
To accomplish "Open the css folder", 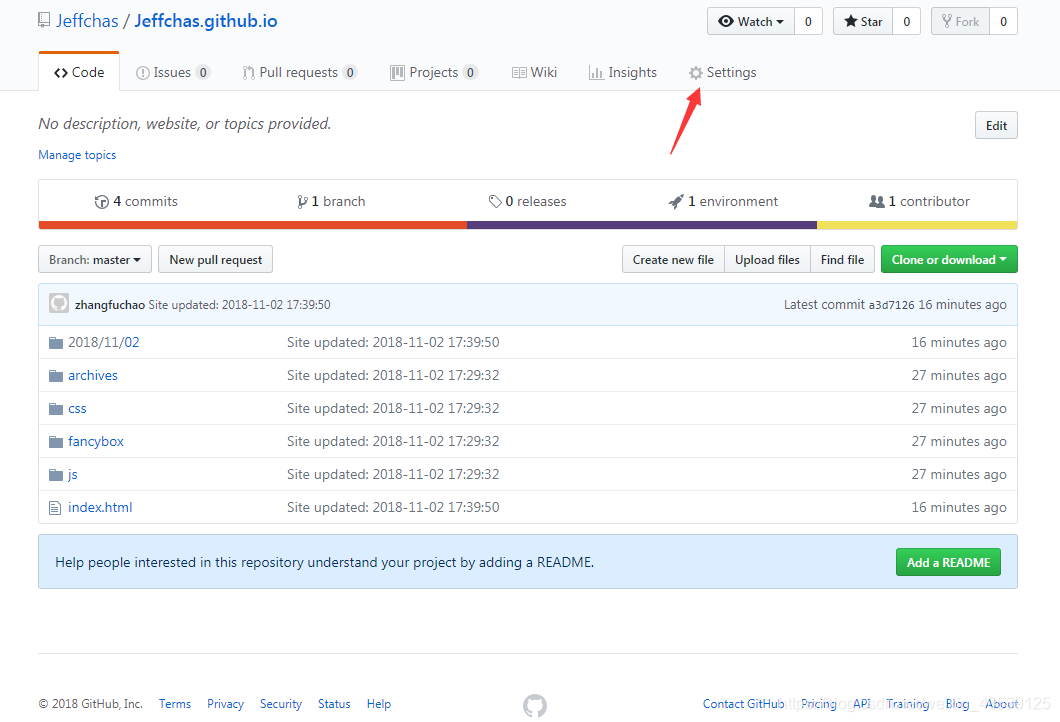I will (x=77, y=408).
